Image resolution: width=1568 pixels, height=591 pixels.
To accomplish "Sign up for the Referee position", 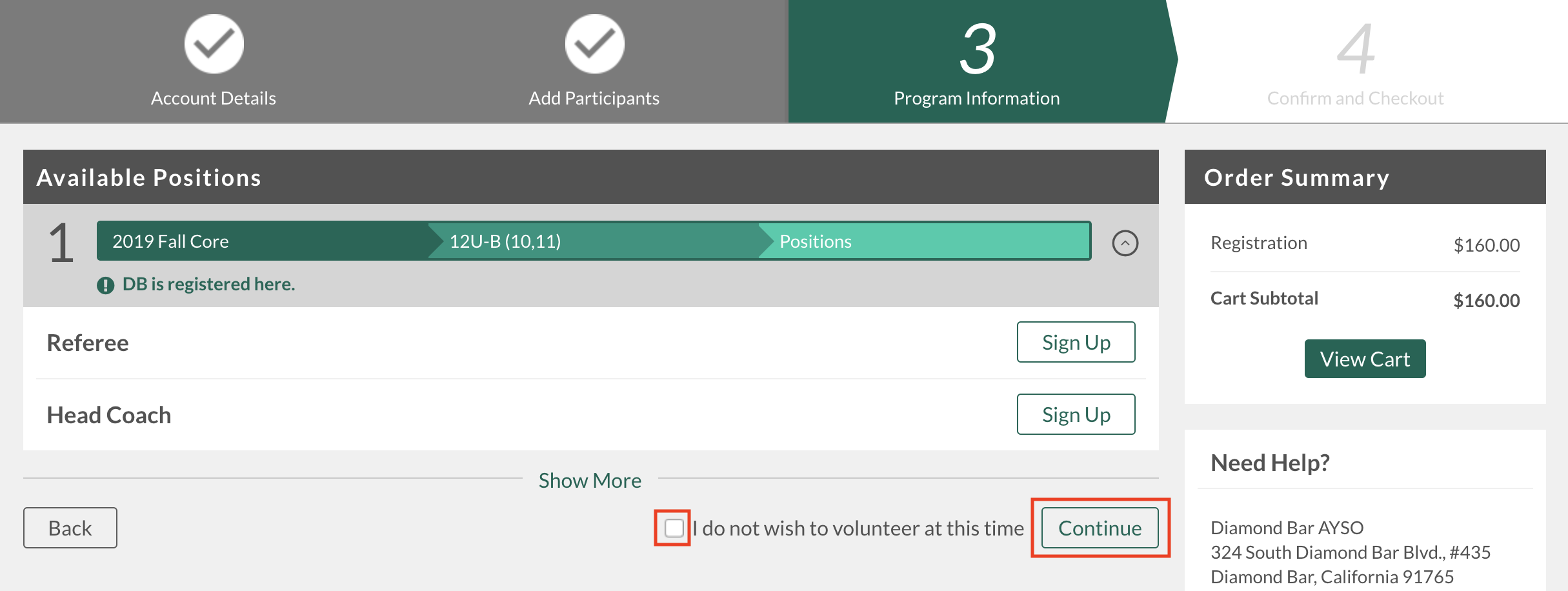I will pyautogui.click(x=1076, y=342).
